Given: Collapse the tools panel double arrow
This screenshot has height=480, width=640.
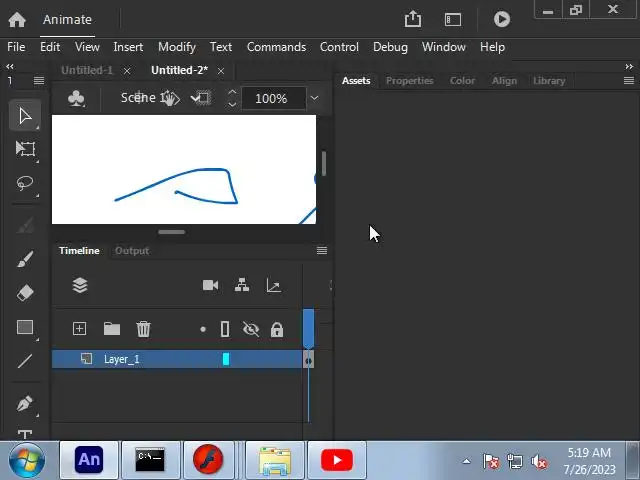Looking at the screenshot, I should coord(10,67).
